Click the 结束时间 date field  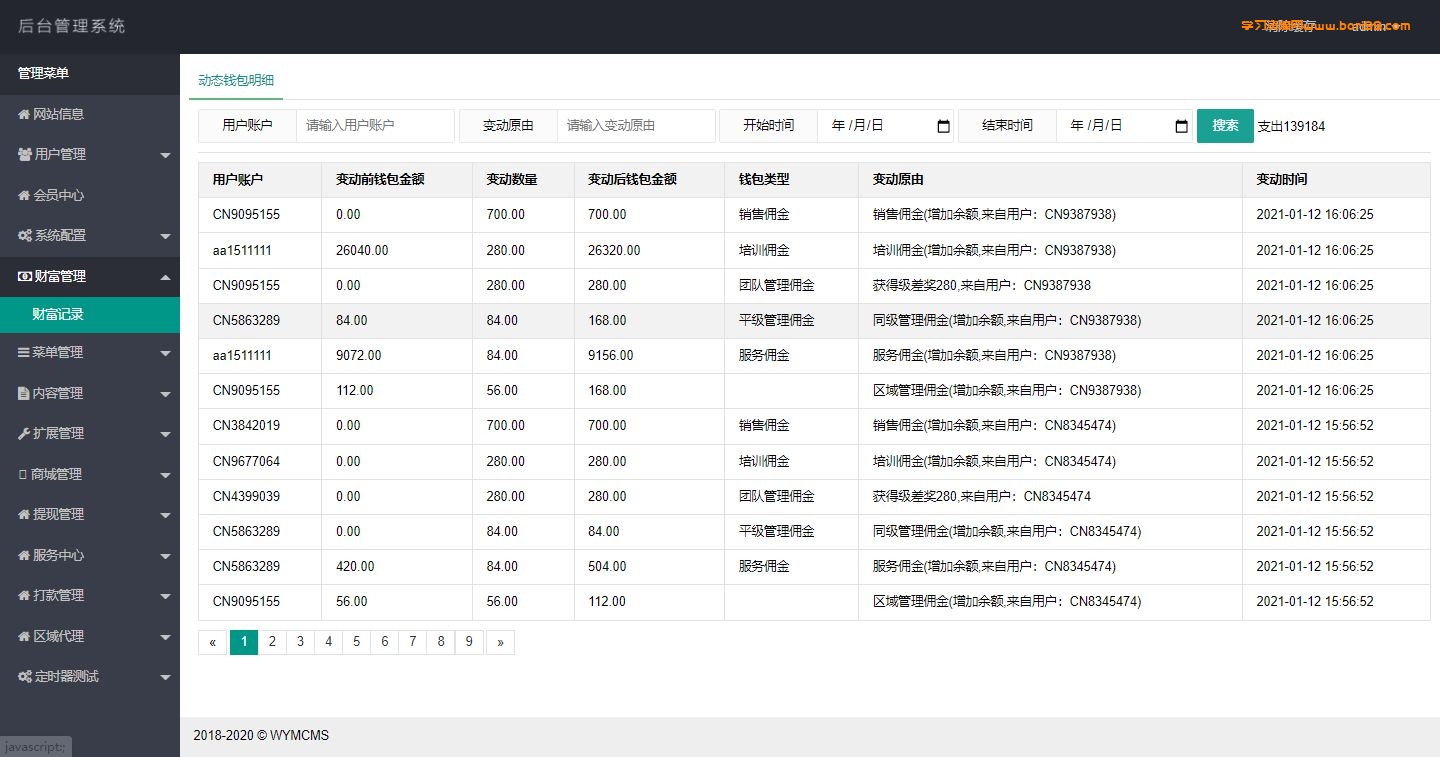click(x=1124, y=126)
